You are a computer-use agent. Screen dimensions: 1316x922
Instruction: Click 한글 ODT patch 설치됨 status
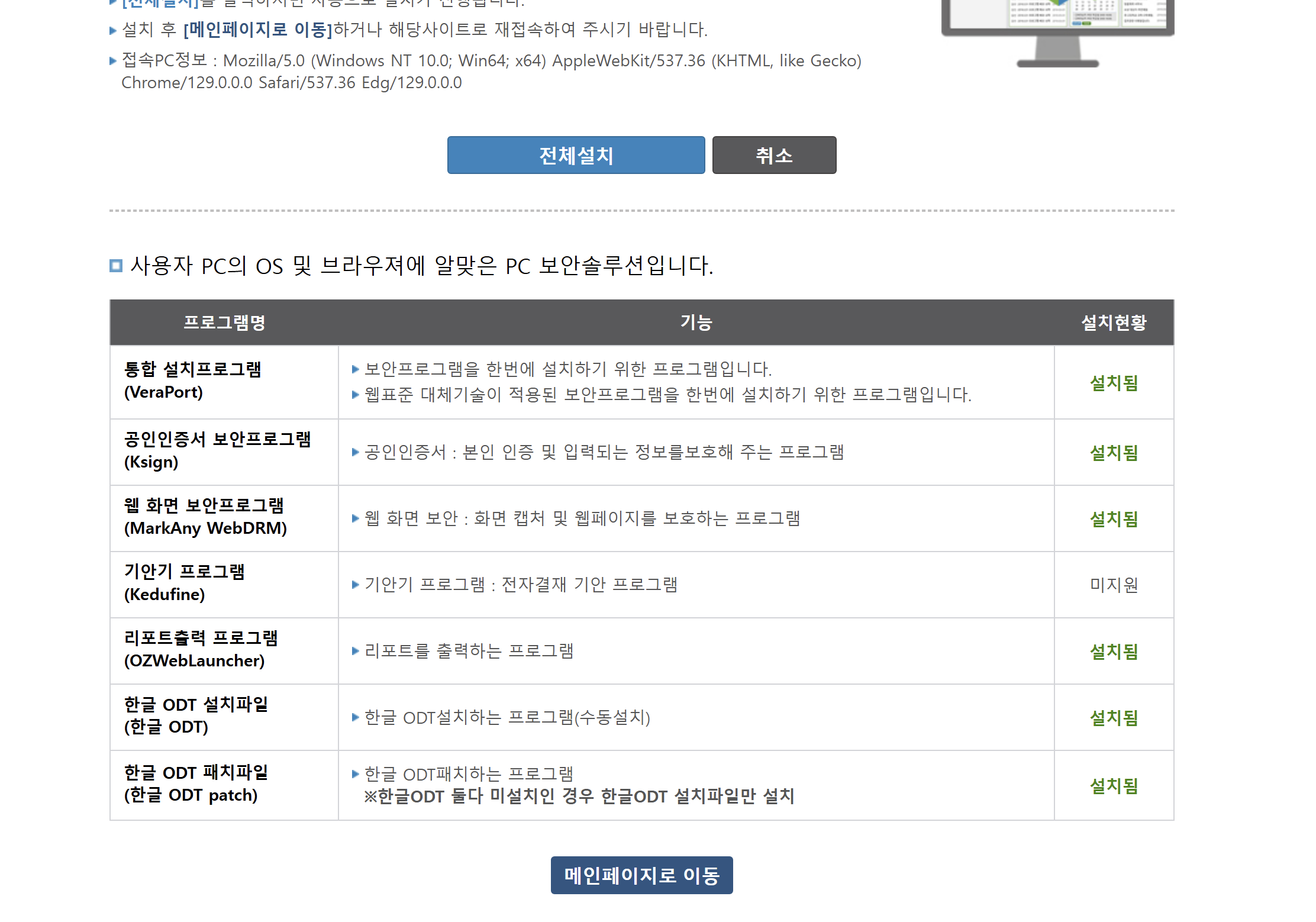1114,786
